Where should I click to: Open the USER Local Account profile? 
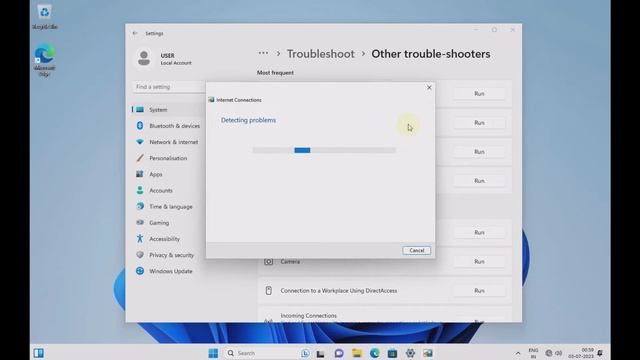tap(164, 58)
